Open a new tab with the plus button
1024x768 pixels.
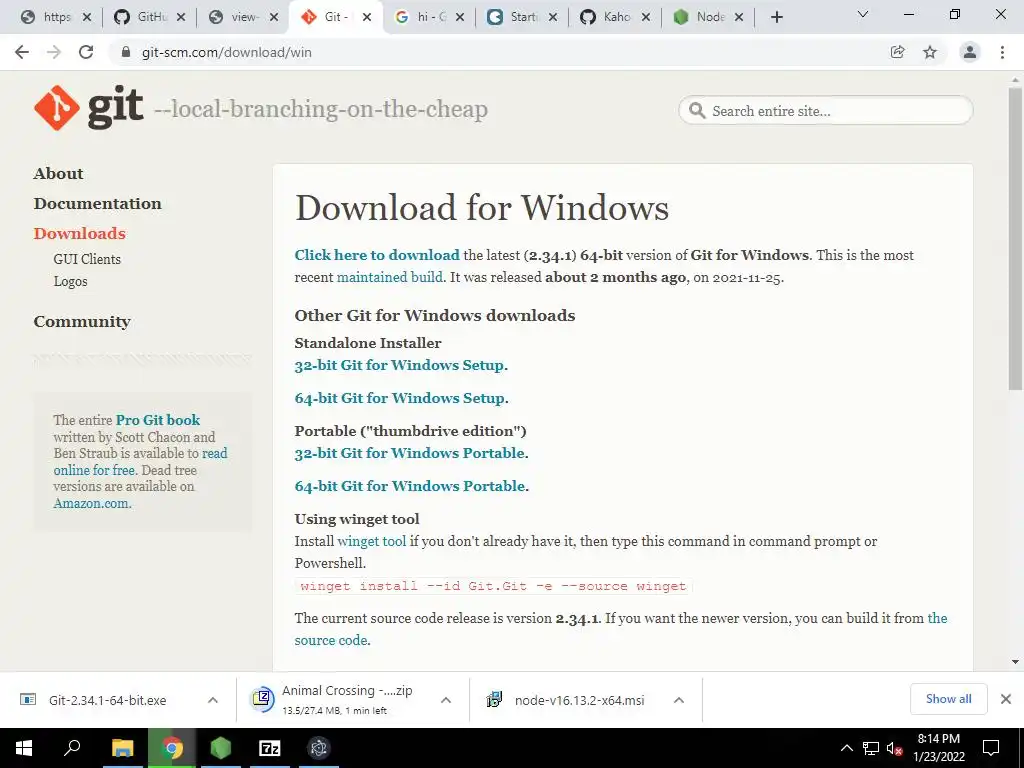point(776,17)
